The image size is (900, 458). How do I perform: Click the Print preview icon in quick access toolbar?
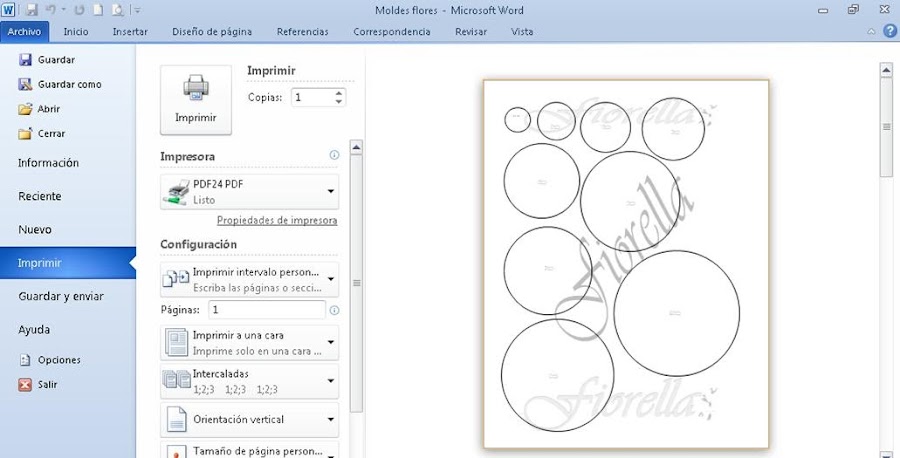click(117, 10)
